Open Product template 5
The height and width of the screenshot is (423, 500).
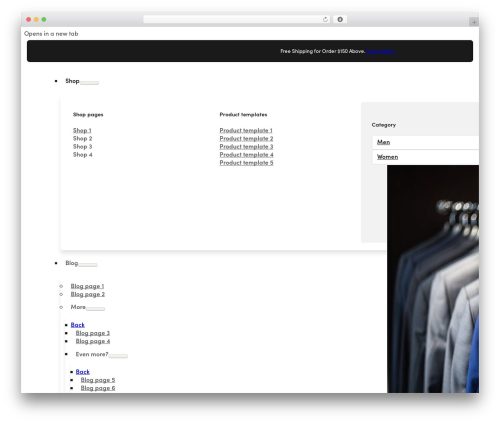(246, 163)
